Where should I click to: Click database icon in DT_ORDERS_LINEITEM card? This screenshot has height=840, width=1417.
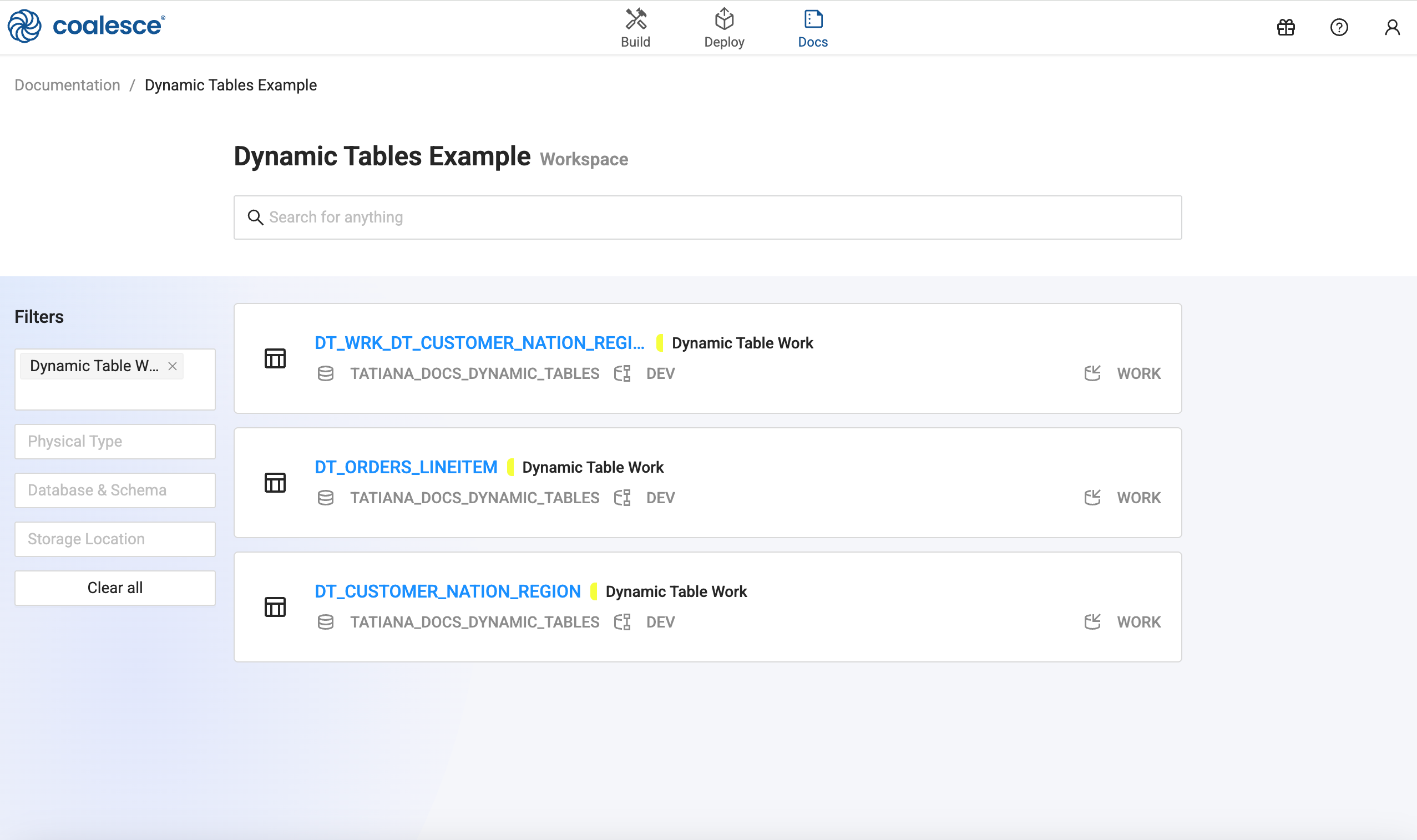pos(325,498)
